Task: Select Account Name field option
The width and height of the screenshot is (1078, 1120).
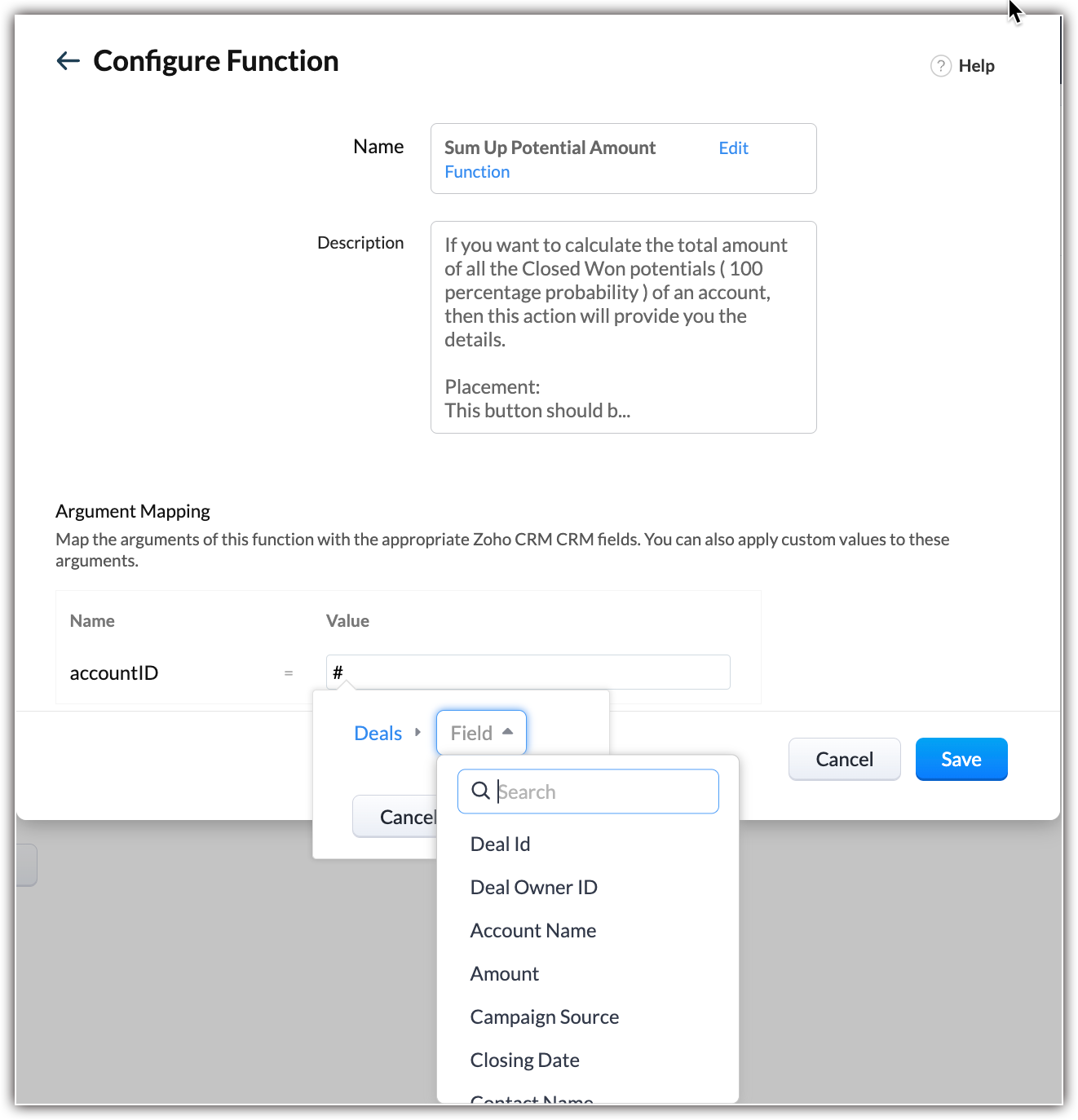Action: (x=533, y=931)
